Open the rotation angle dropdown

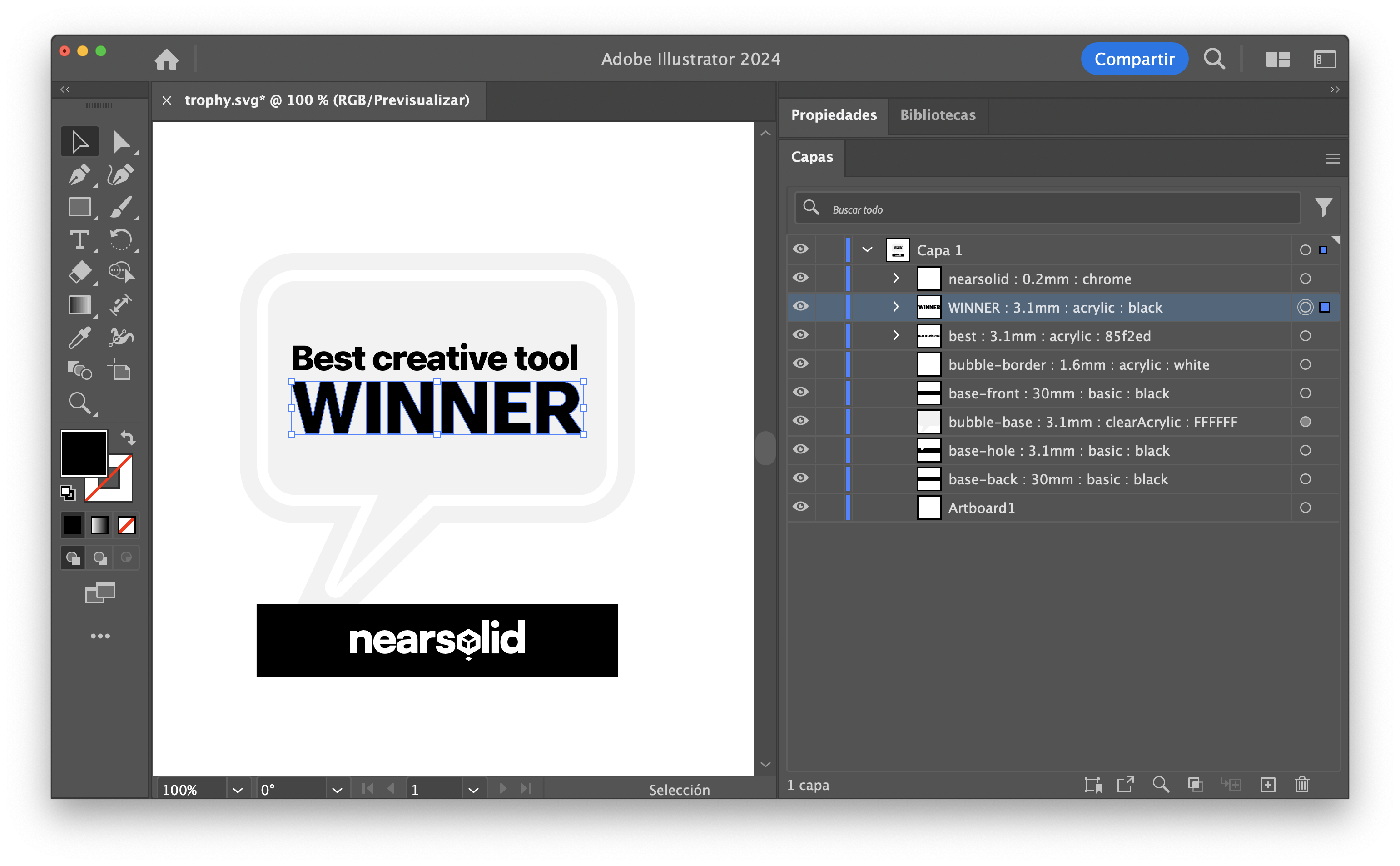coord(337,790)
